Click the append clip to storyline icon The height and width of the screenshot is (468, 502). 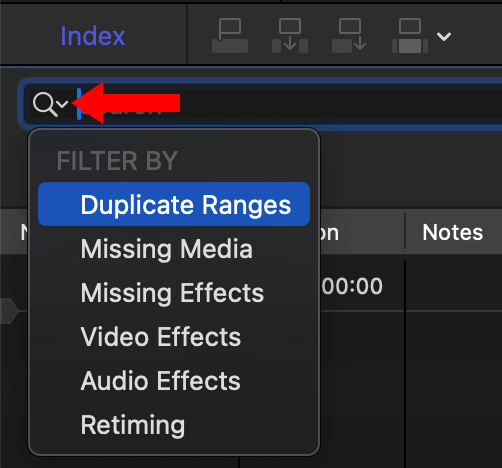(x=349, y=36)
